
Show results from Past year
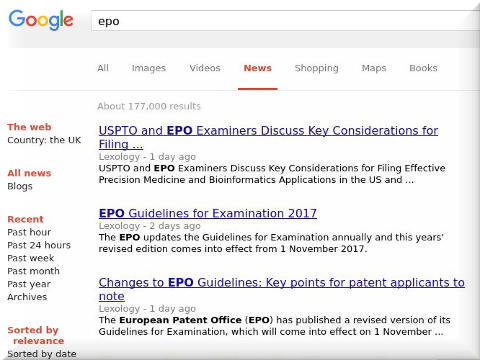tap(29, 284)
